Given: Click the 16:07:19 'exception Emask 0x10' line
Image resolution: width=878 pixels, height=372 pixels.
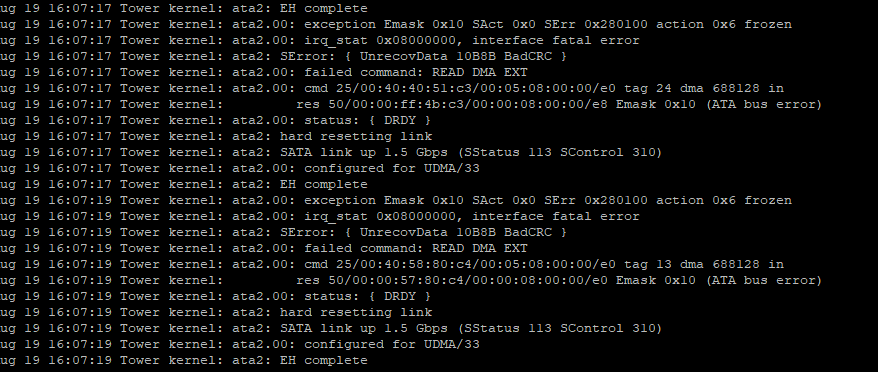Looking at the screenshot, I should [396, 201].
